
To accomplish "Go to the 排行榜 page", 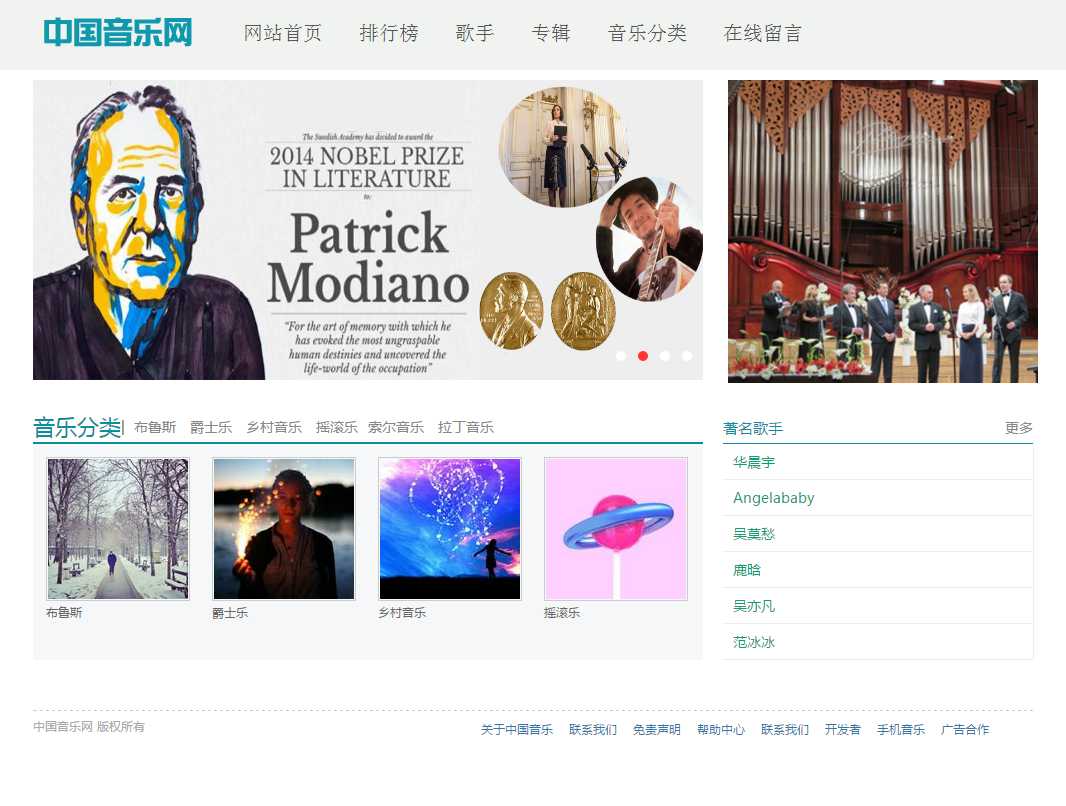I will [389, 33].
